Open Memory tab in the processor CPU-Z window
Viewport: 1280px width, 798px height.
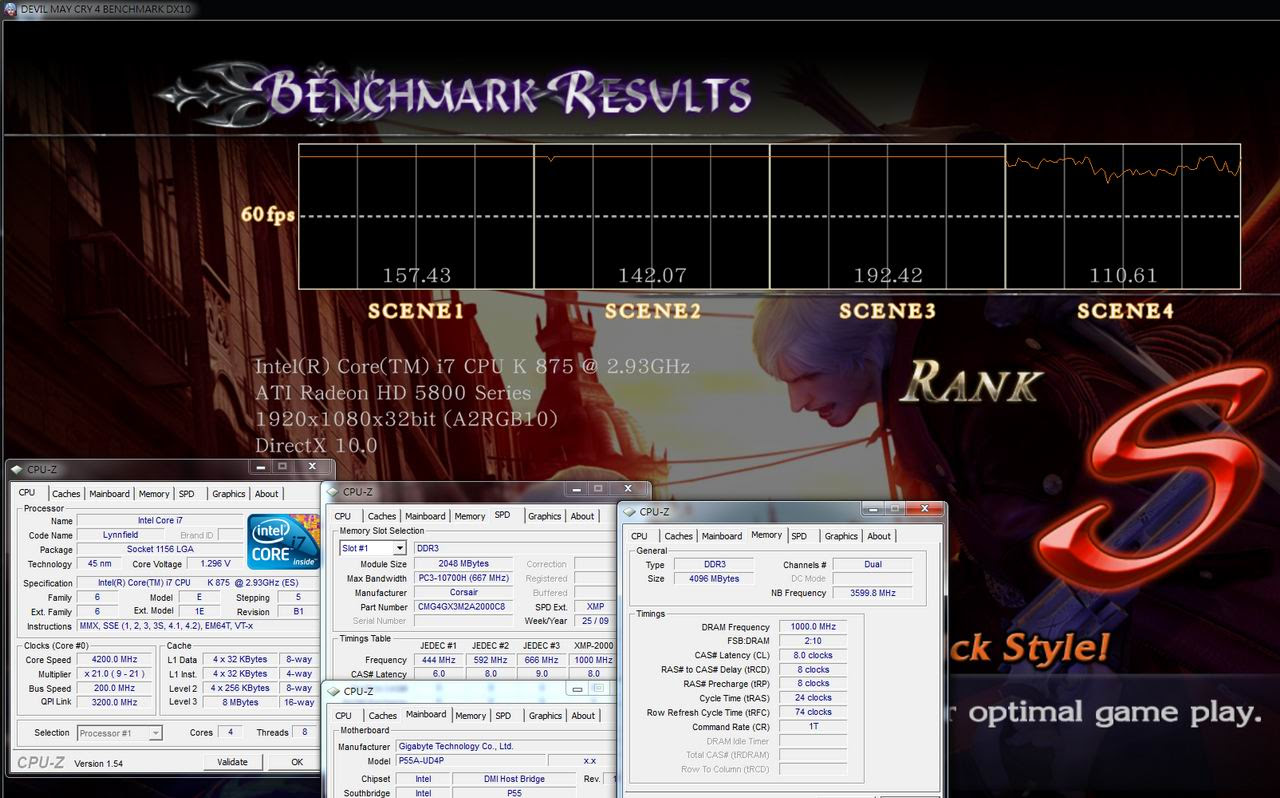pyautogui.click(x=154, y=494)
